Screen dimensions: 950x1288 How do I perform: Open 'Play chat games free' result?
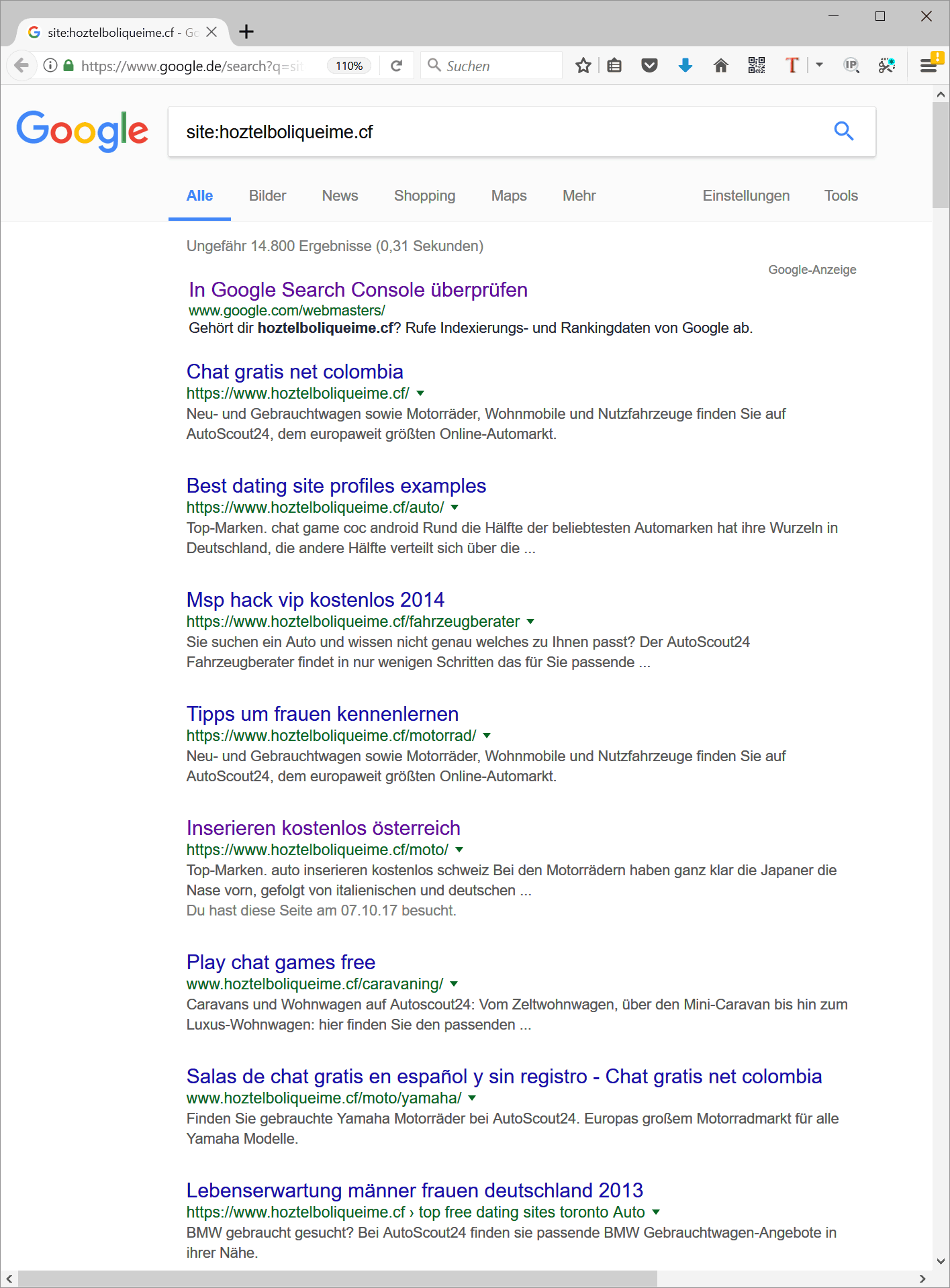(281, 962)
